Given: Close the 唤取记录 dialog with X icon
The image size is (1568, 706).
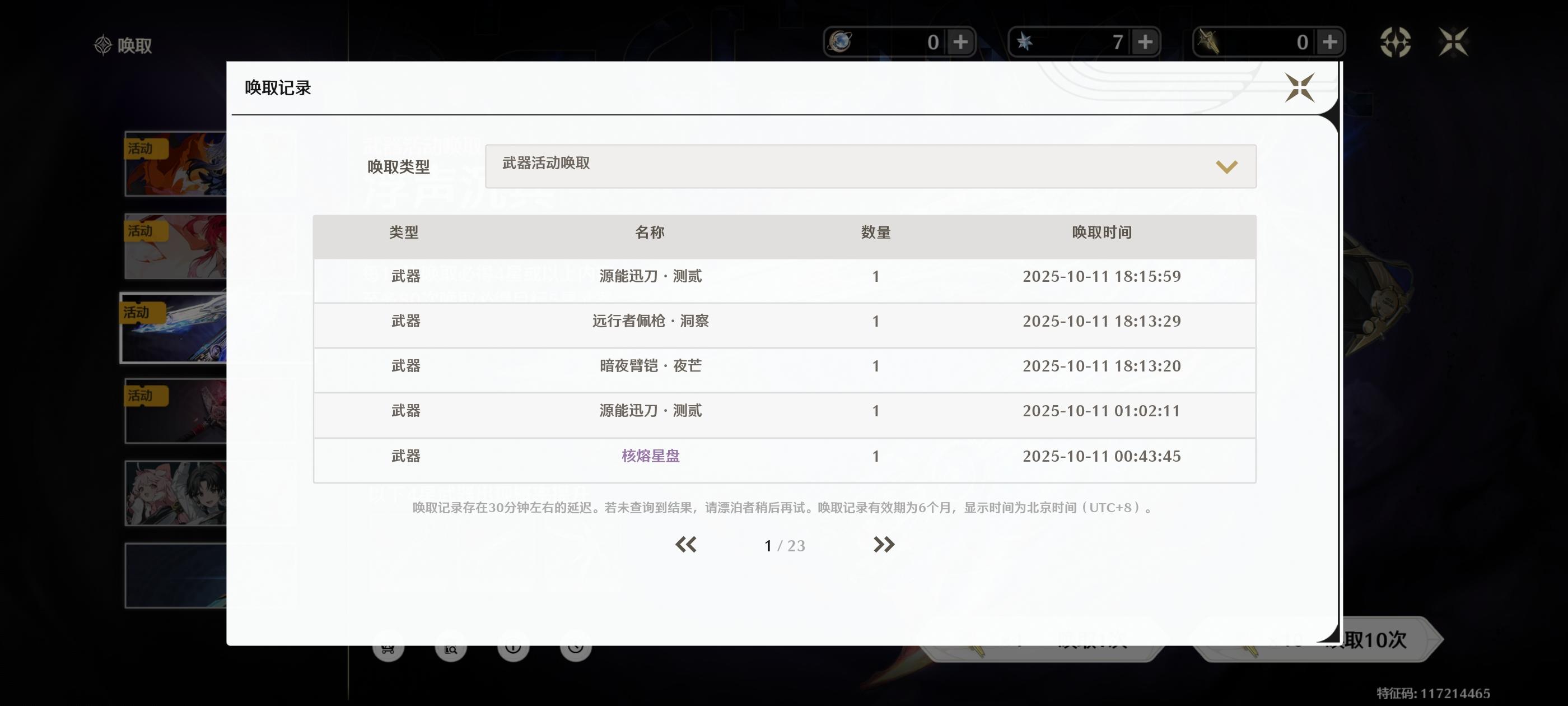Looking at the screenshot, I should 1299,88.
